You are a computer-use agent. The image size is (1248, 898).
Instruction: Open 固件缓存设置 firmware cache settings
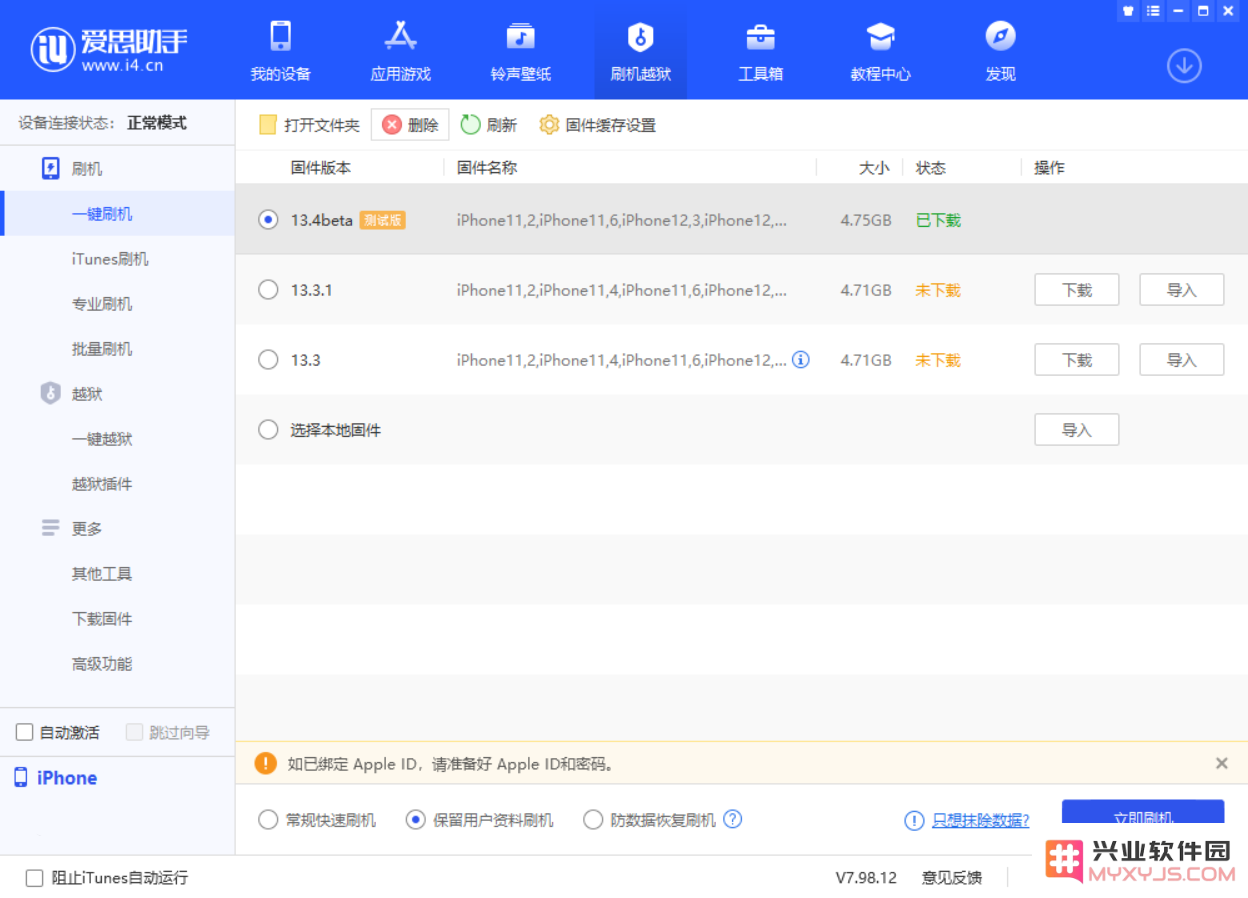[597, 125]
